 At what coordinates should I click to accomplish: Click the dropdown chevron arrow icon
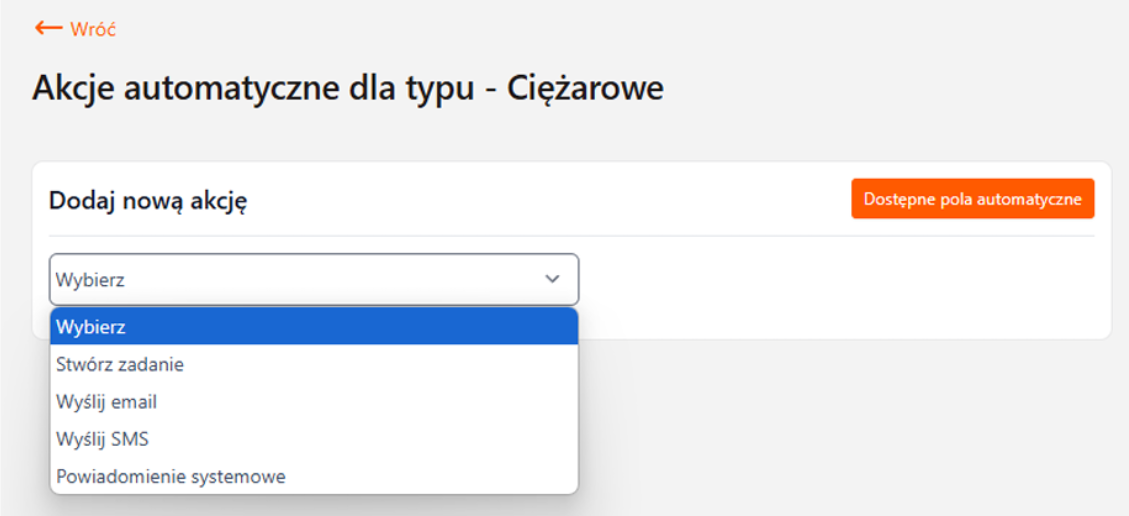[552, 279]
